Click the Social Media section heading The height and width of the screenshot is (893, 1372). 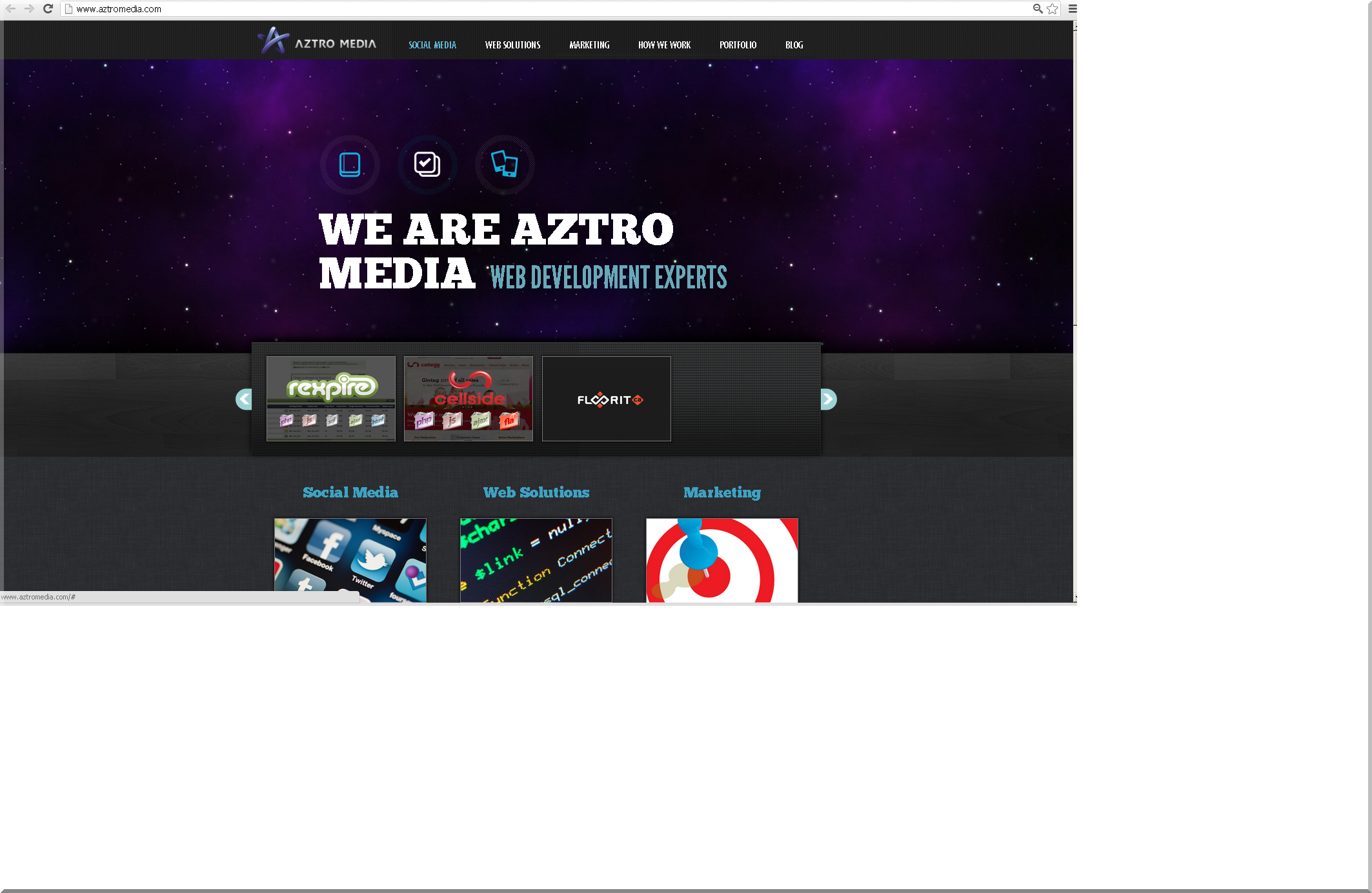[350, 492]
